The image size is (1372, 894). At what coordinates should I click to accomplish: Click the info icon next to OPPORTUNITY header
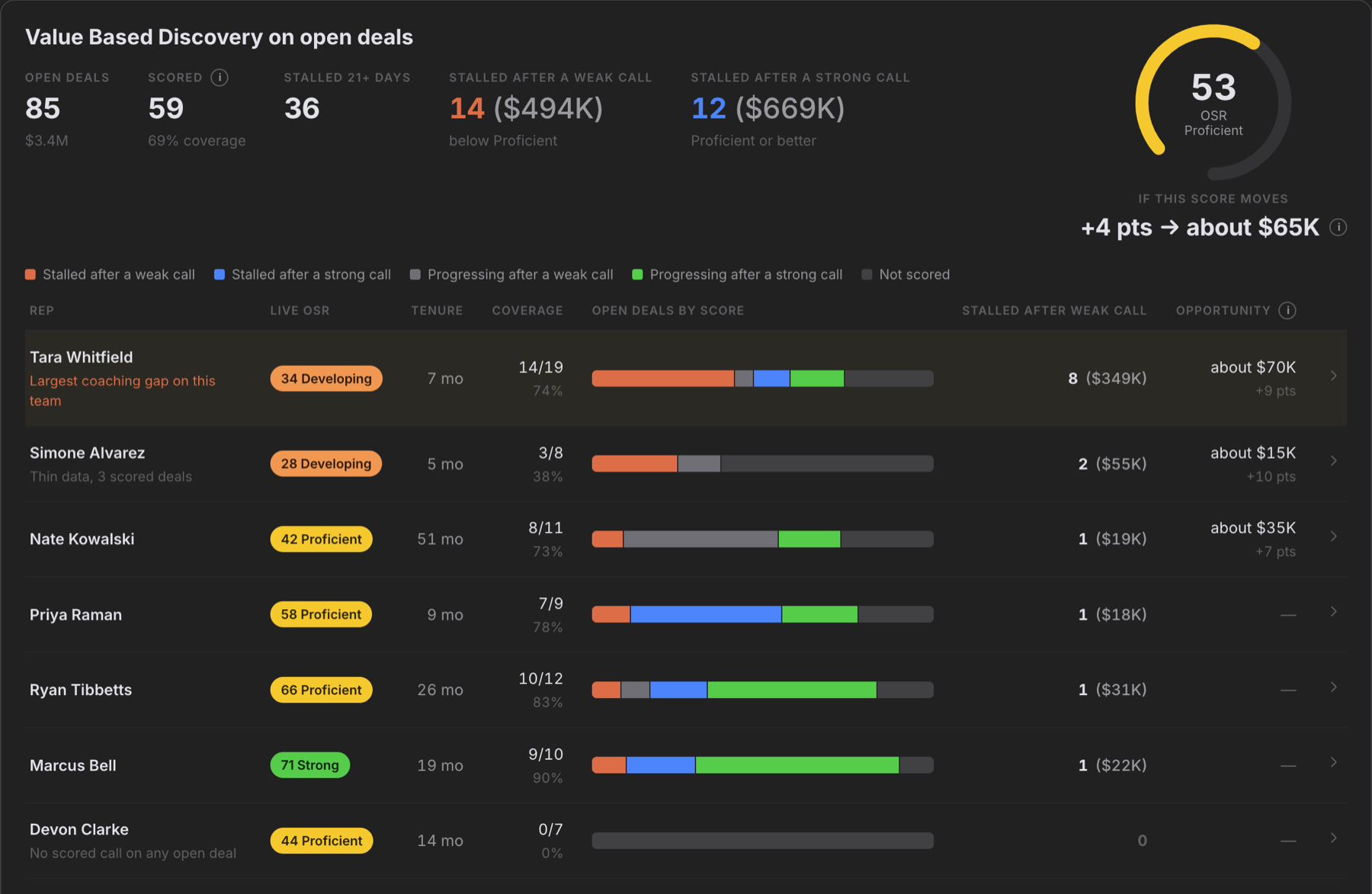pyautogui.click(x=1287, y=310)
